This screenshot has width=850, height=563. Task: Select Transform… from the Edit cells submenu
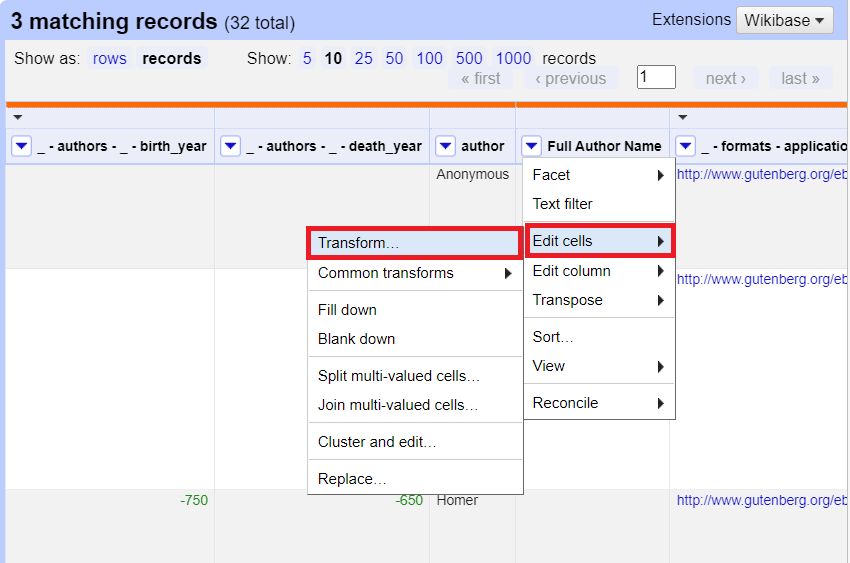click(x=413, y=243)
